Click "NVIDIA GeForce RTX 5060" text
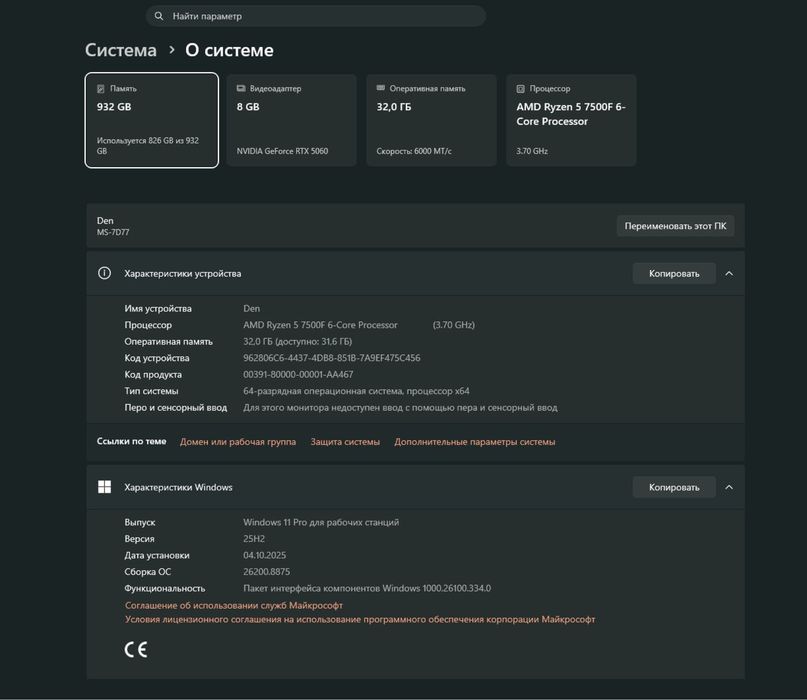This screenshot has height=700, width=807. pyautogui.click(x=282, y=151)
